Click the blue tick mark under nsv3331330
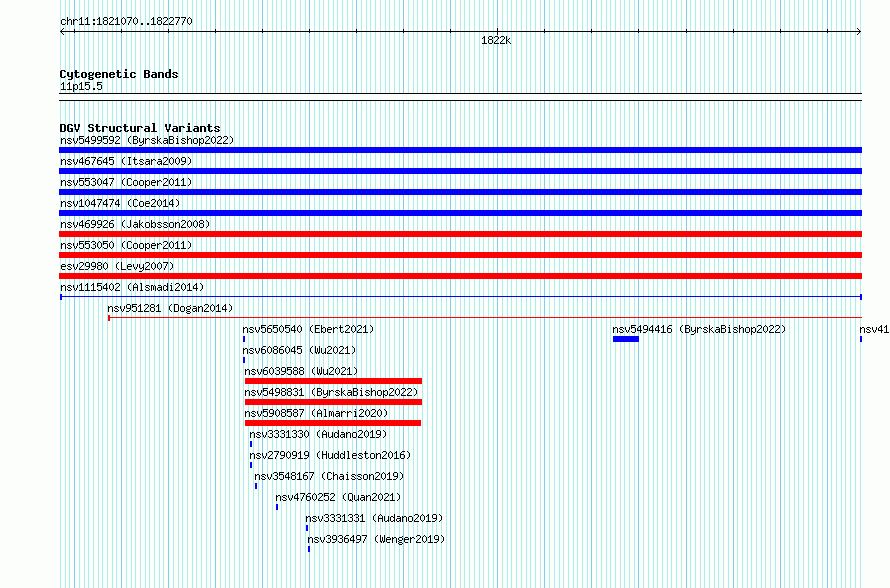Image resolution: width=890 pixels, height=588 pixels. pyautogui.click(x=251, y=444)
